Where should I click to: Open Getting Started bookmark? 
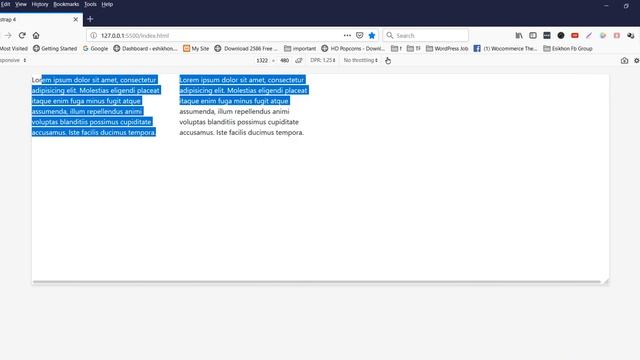click(x=55, y=48)
